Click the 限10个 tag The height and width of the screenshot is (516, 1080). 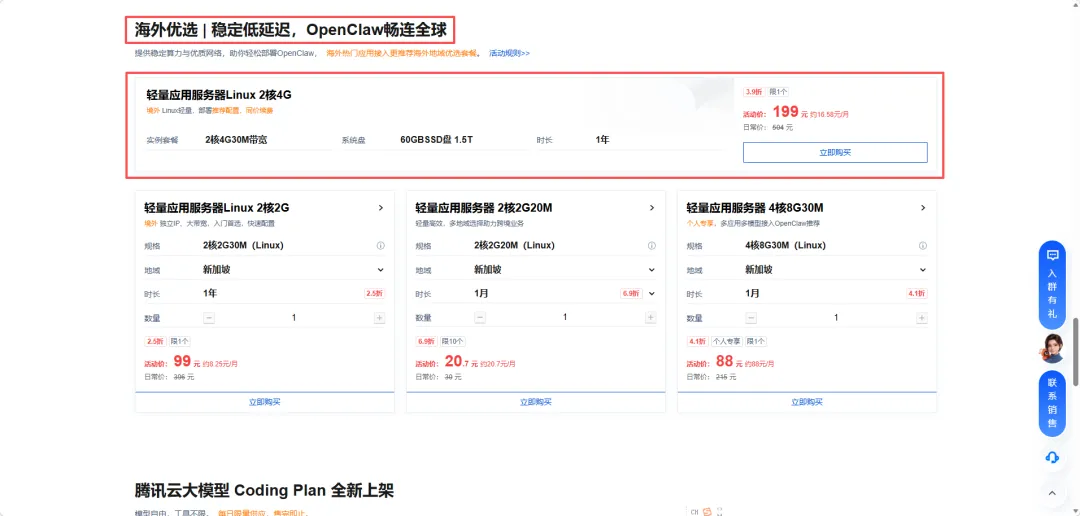[453, 341]
